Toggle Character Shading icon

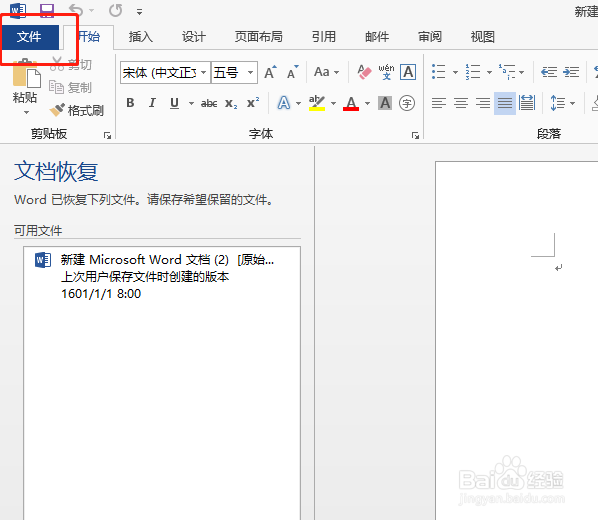pos(385,103)
